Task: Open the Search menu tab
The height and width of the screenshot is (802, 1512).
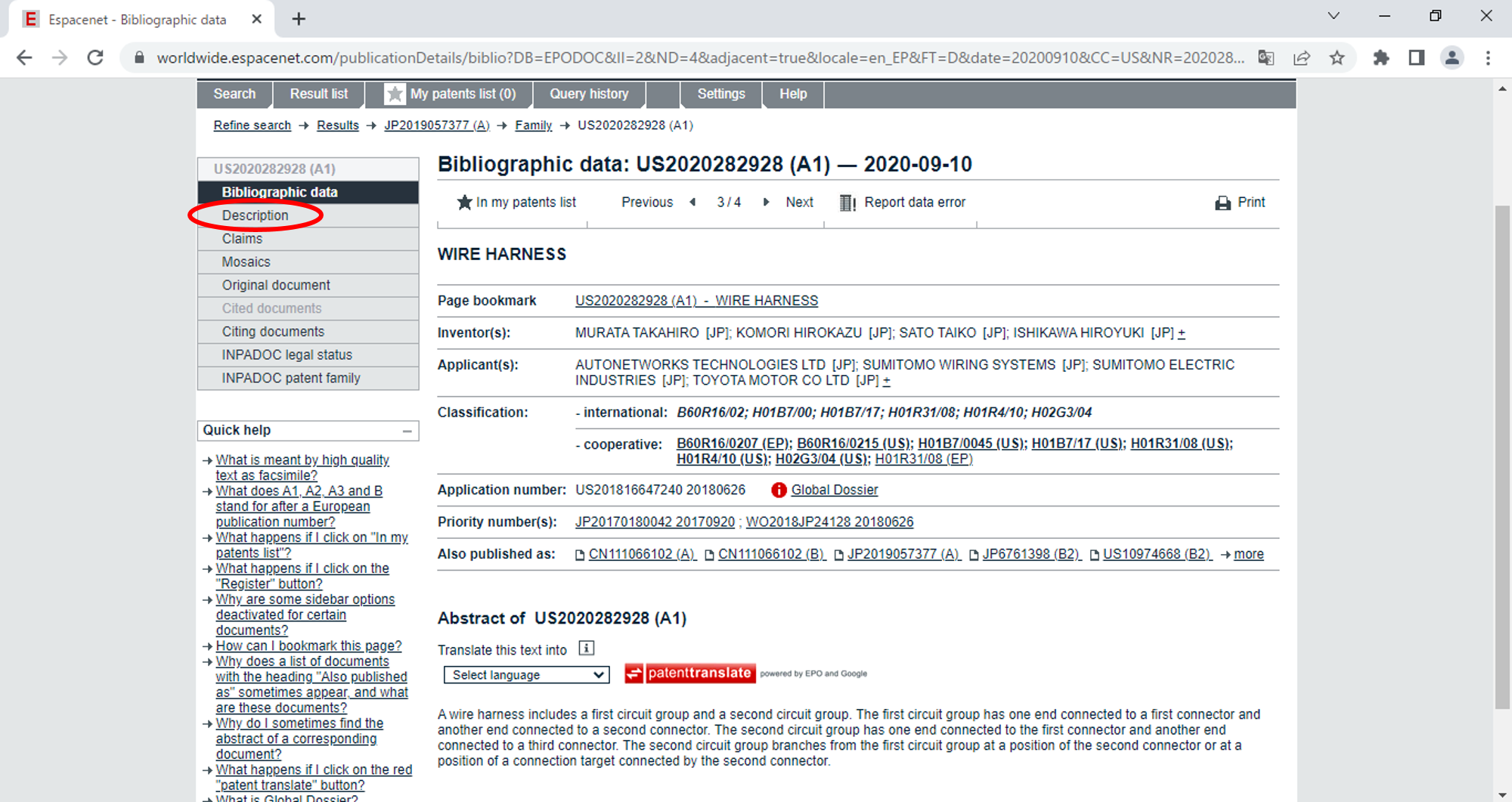Action: (234, 94)
